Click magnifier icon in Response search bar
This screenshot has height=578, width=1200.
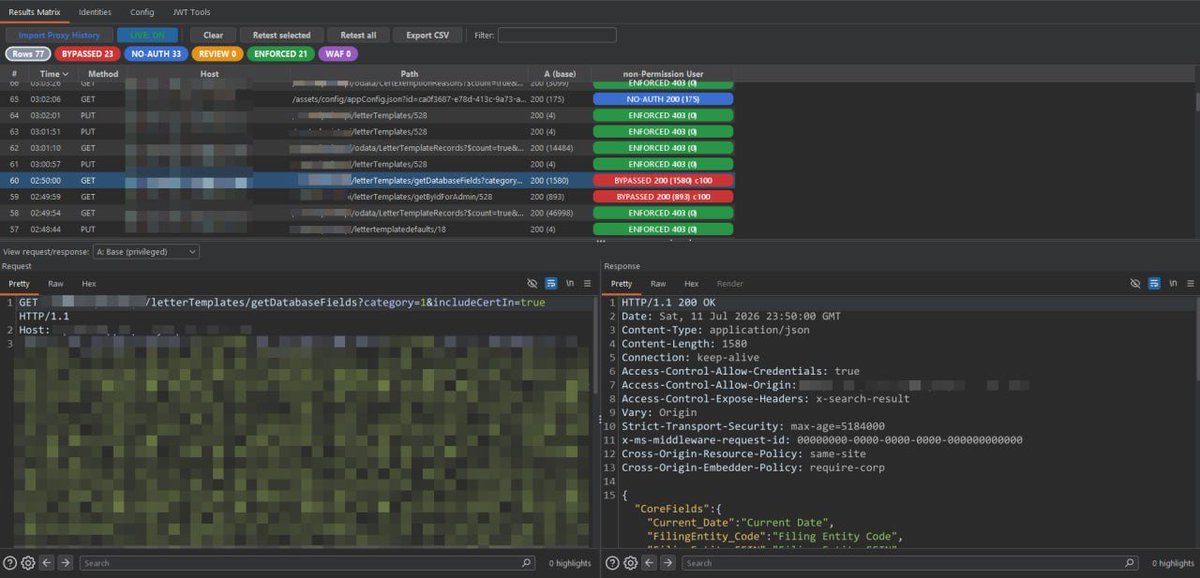tap(1129, 563)
